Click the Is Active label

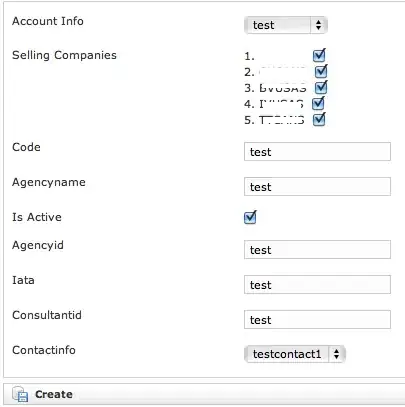click(37, 217)
